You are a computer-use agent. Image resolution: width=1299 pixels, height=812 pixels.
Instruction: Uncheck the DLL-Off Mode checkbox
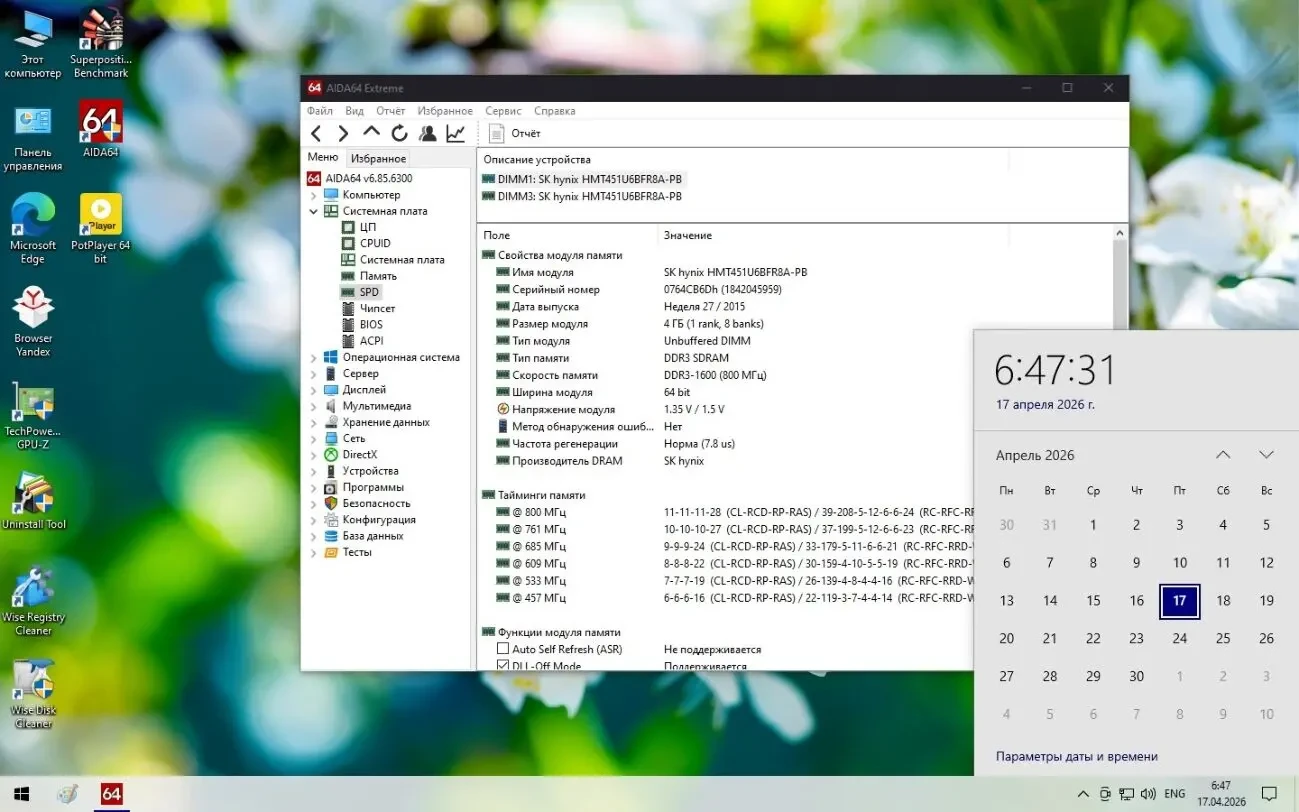click(x=503, y=664)
